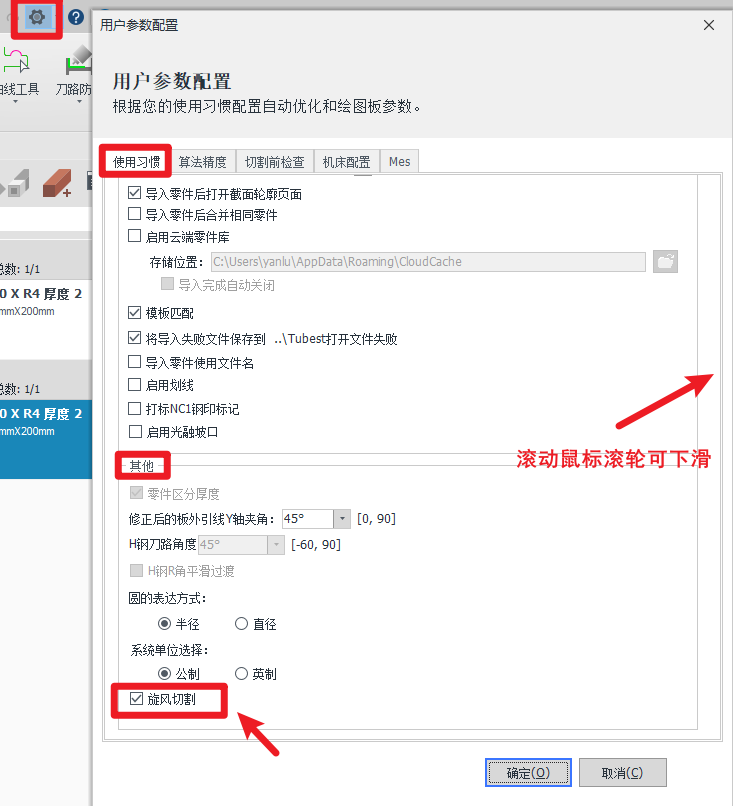Click the 取消(C) button
Viewport: 733px width, 806px height.
pyautogui.click(x=622, y=773)
